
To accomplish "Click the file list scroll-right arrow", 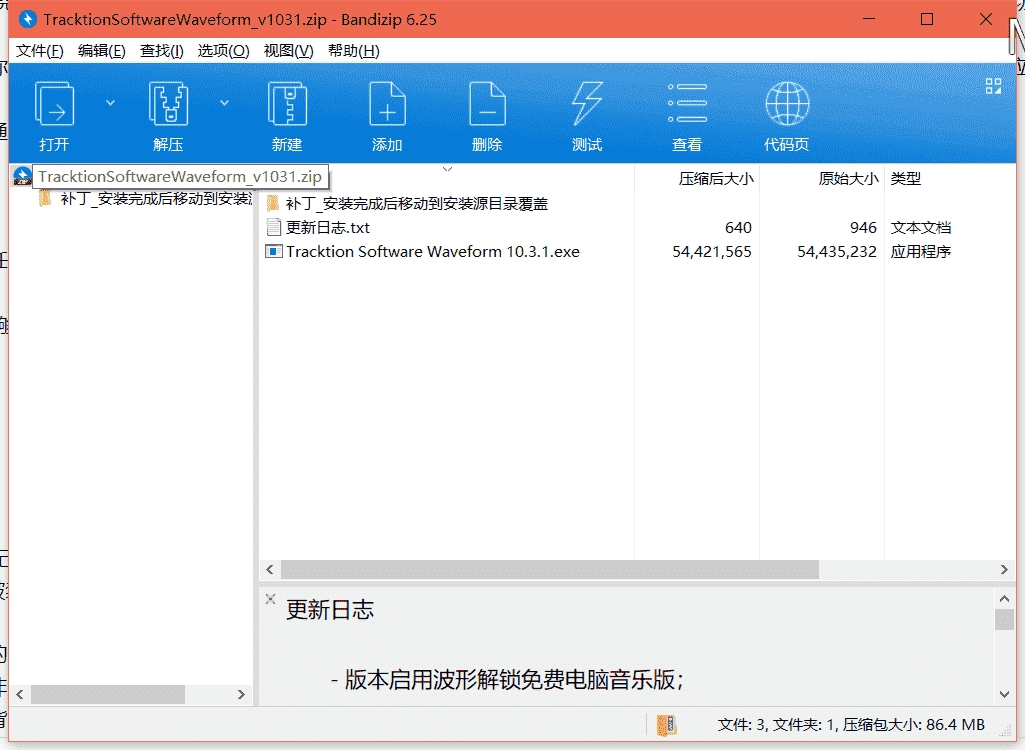I will pos(1004,570).
